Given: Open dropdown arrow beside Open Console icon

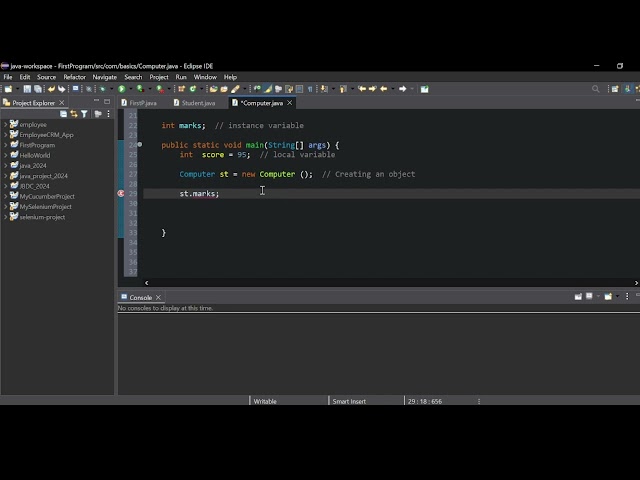Looking at the screenshot, I should (617, 296).
